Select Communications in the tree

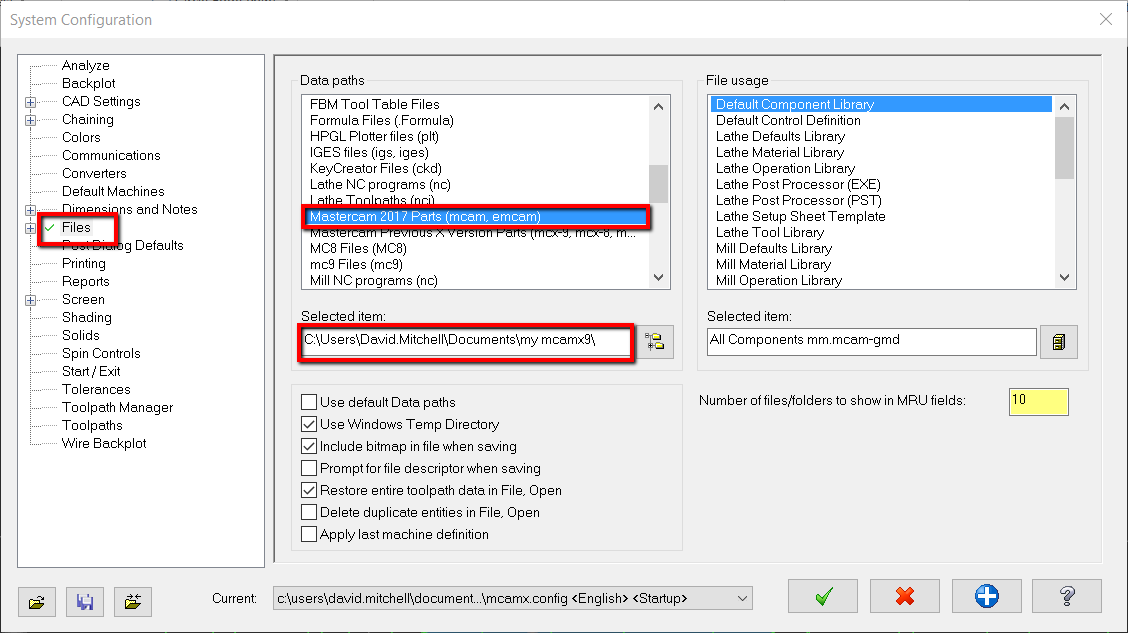pos(111,155)
